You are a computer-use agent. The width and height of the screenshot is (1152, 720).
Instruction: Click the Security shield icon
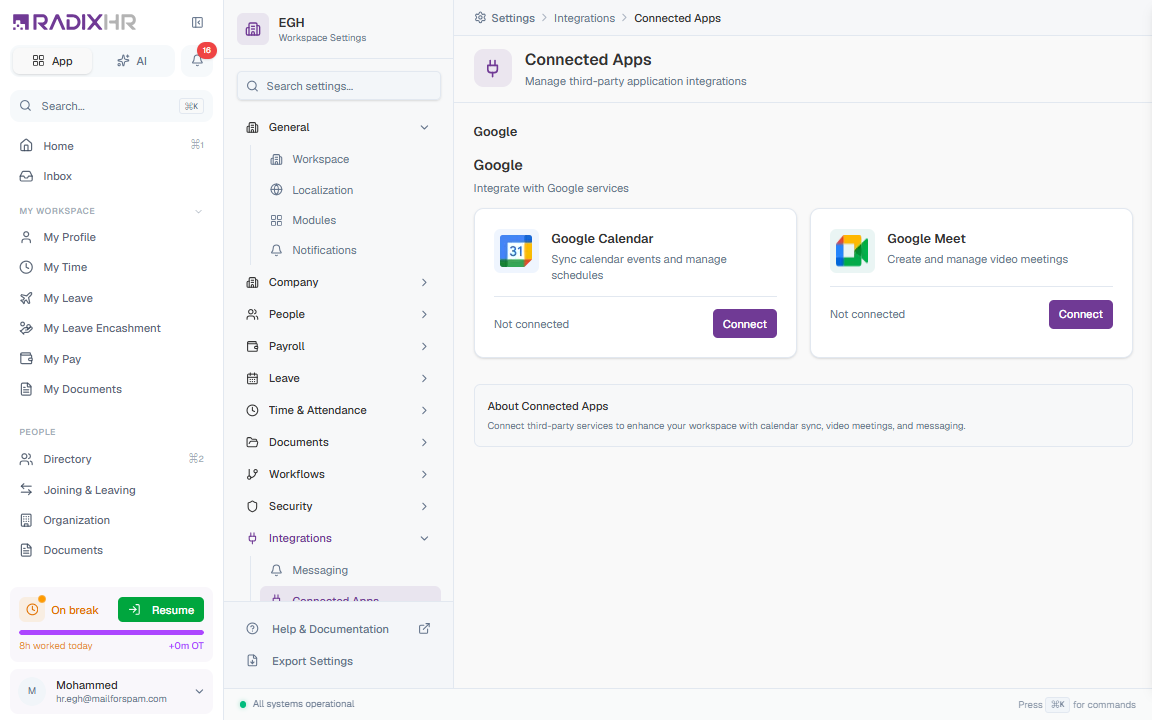pos(253,506)
